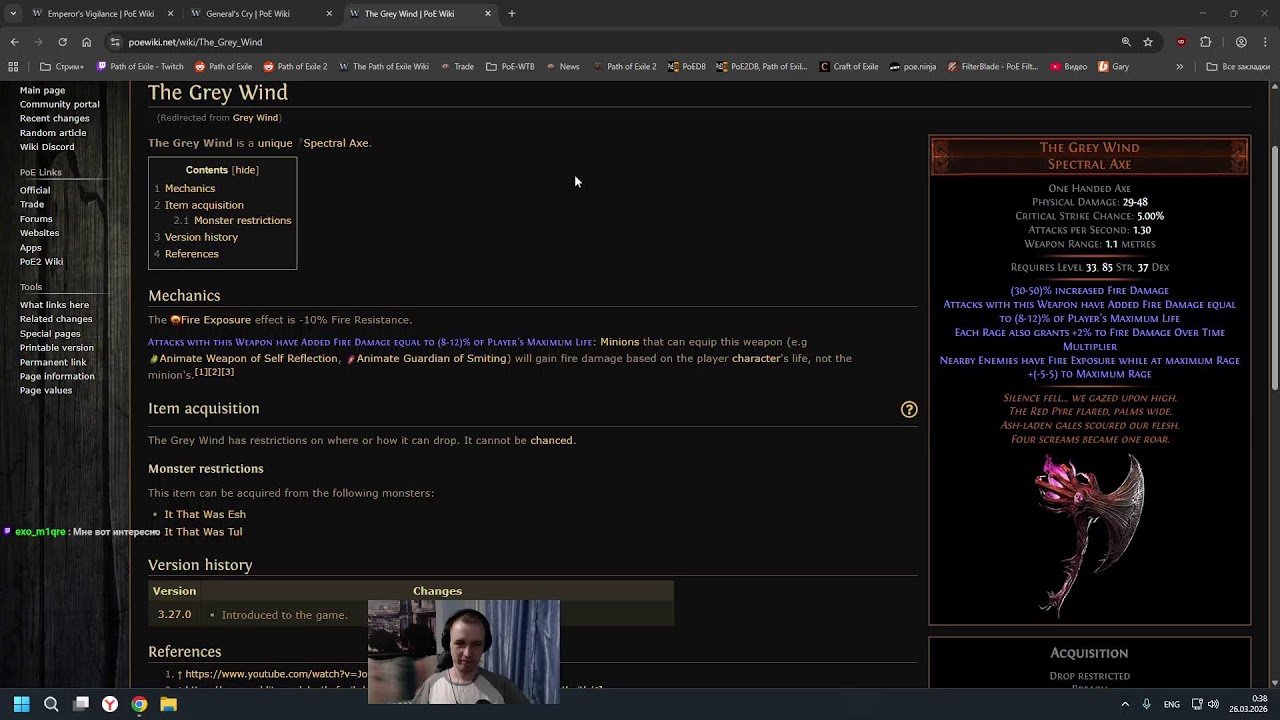
Task: Open Windows taskbar search
Action: click(x=51, y=704)
